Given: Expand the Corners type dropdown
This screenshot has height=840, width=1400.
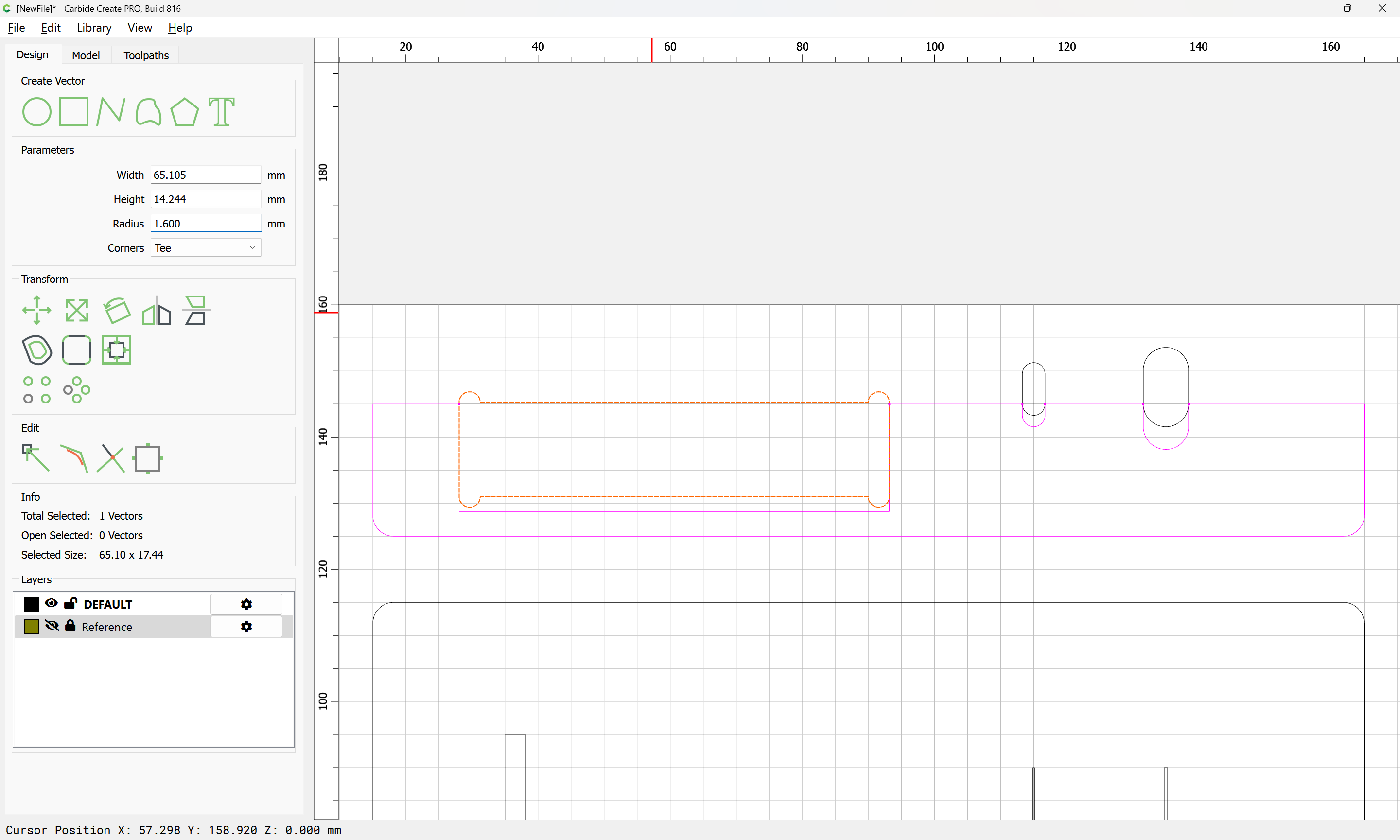Looking at the screenshot, I should click(x=206, y=248).
